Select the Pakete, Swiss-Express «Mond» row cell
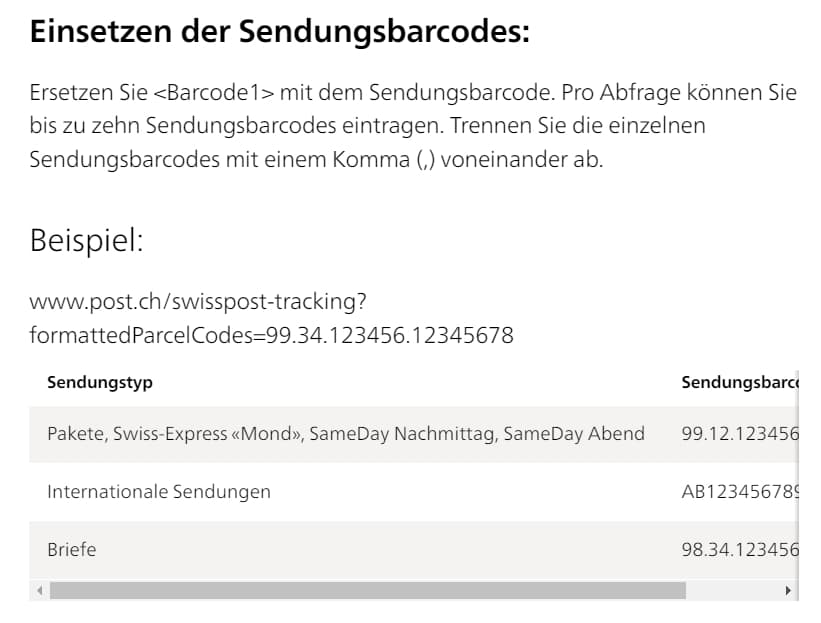 pyautogui.click(x=345, y=434)
